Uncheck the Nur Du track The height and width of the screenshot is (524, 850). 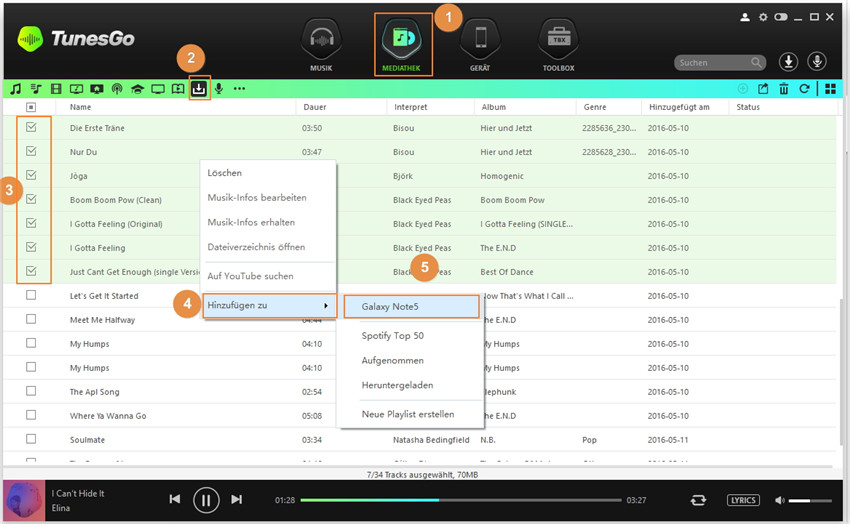[31, 151]
